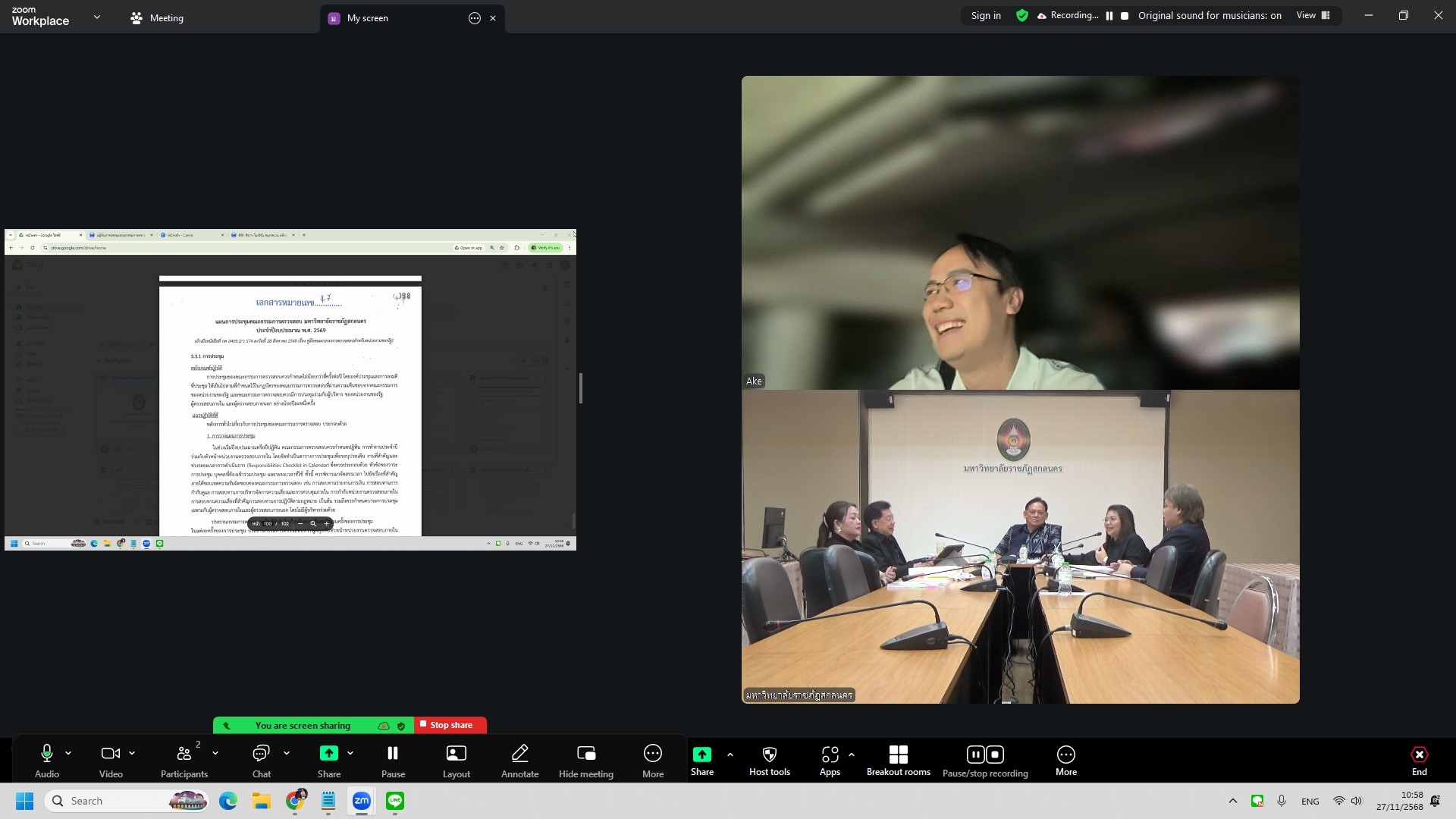Open LINE app from Windows taskbar
The width and height of the screenshot is (1456, 819).
pyautogui.click(x=394, y=801)
